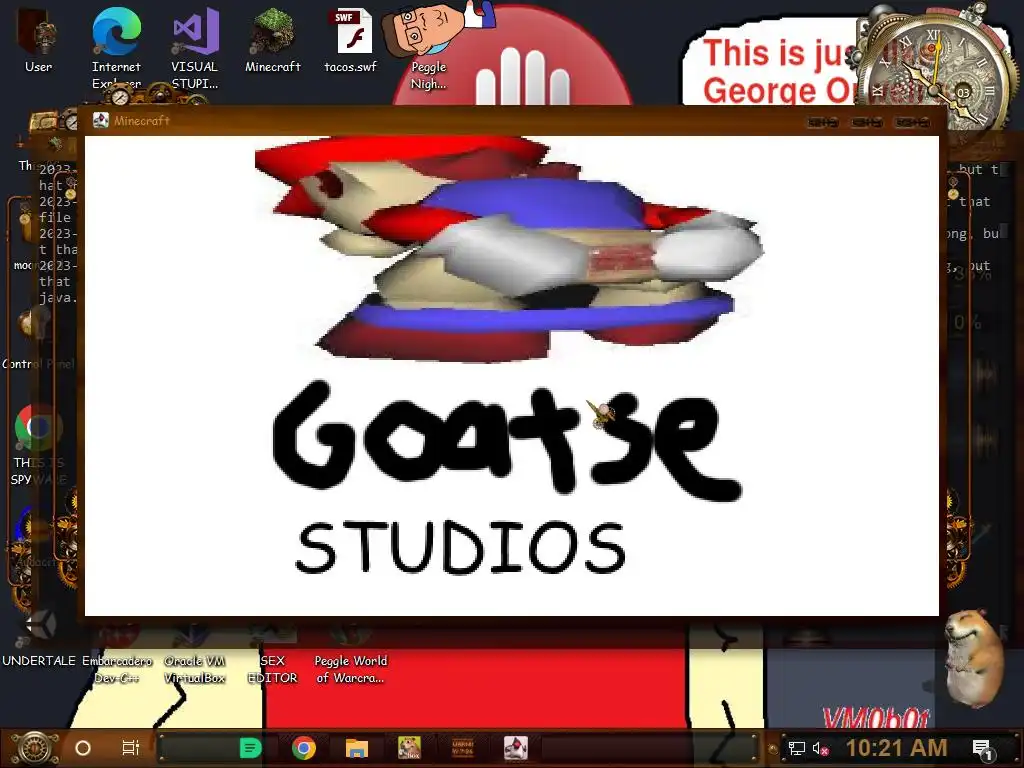This screenshot has height=768, width=1024.
Task: Launch Embarcadero Dev-C++ desktop shortcut
Action: (117, 653)
